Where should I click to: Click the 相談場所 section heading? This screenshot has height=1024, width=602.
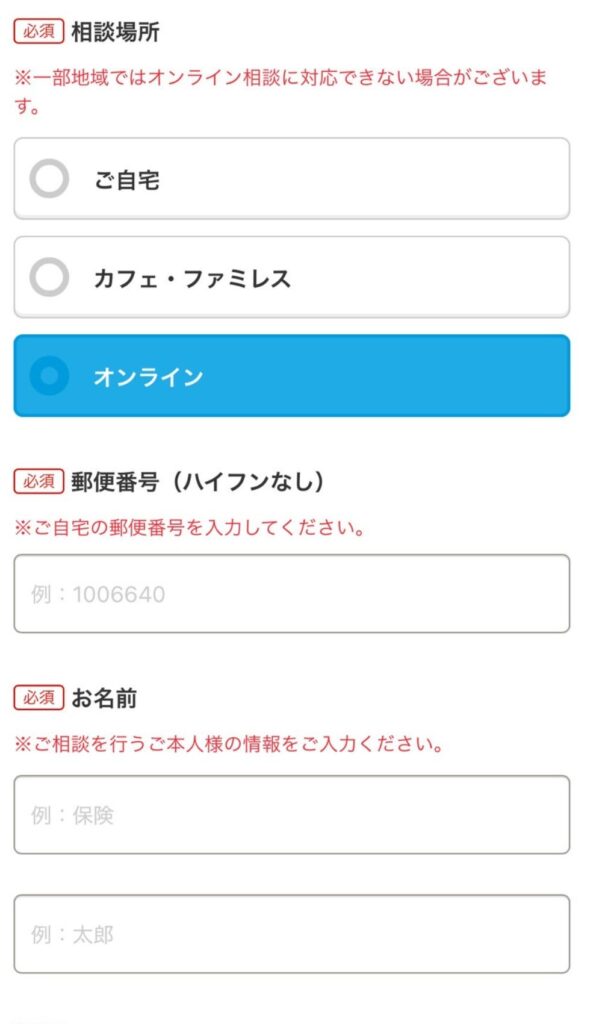115,32
